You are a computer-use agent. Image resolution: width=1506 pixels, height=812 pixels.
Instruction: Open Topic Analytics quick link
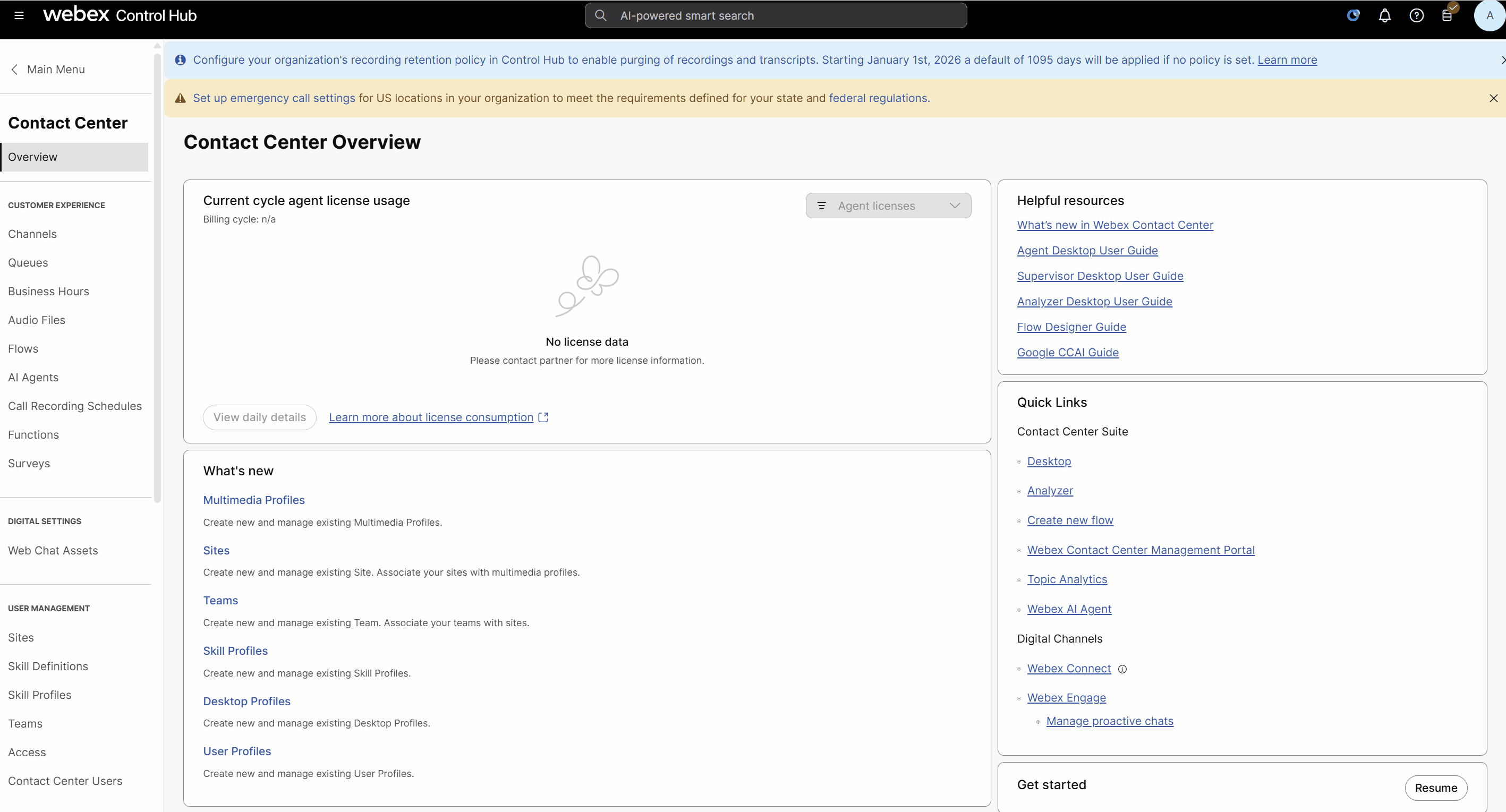click(x=1067, y=579)
